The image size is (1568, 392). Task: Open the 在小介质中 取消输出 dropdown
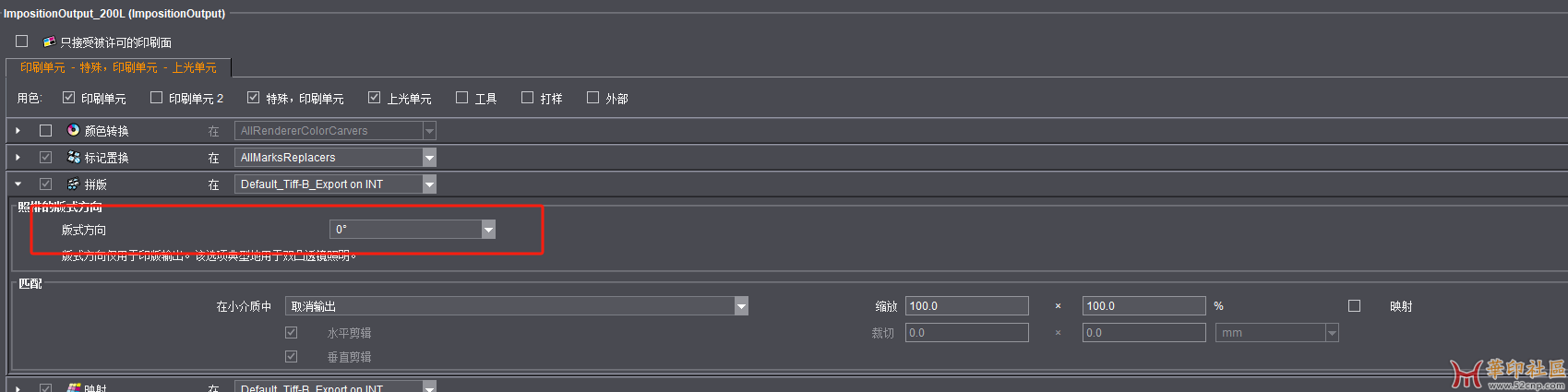[517, 306]
